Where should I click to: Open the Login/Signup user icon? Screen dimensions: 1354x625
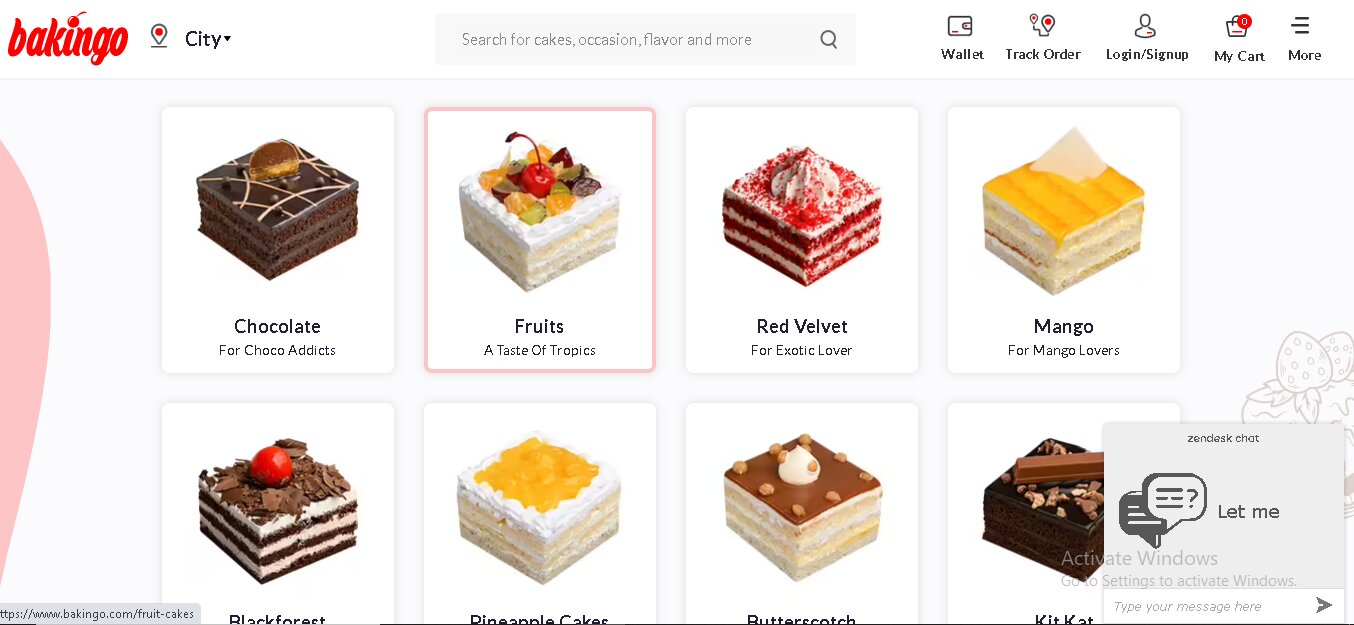coord(1146,26)
